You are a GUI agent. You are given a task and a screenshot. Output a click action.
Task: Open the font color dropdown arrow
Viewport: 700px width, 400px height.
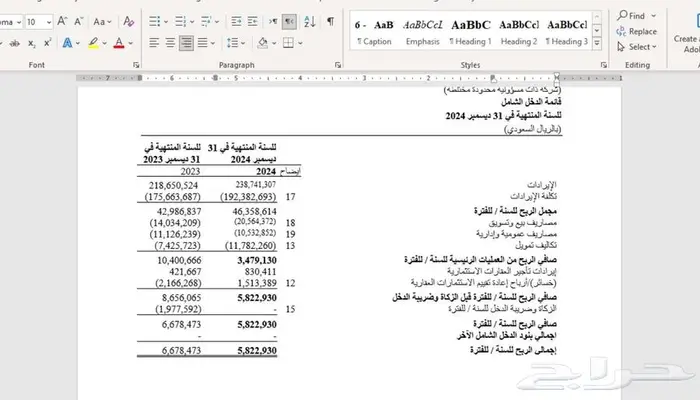click(130, 43)
